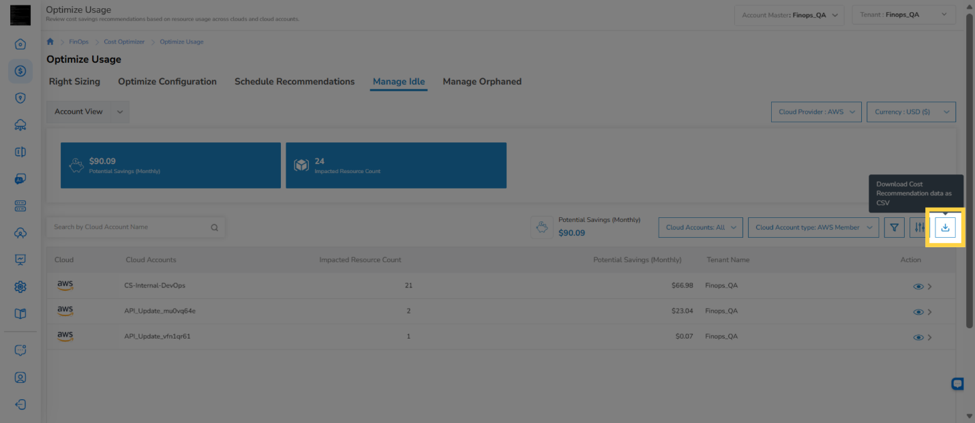Expand chevron arrow for API_Update_vfn1qr61 row
This screenshot has height=423, width=975.
[930, 337]
